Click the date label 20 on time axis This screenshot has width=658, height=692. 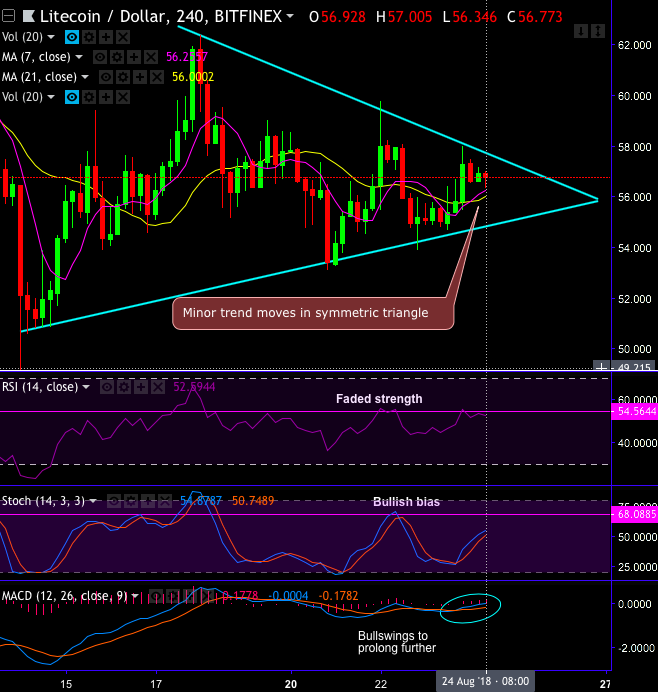[290, 684]
